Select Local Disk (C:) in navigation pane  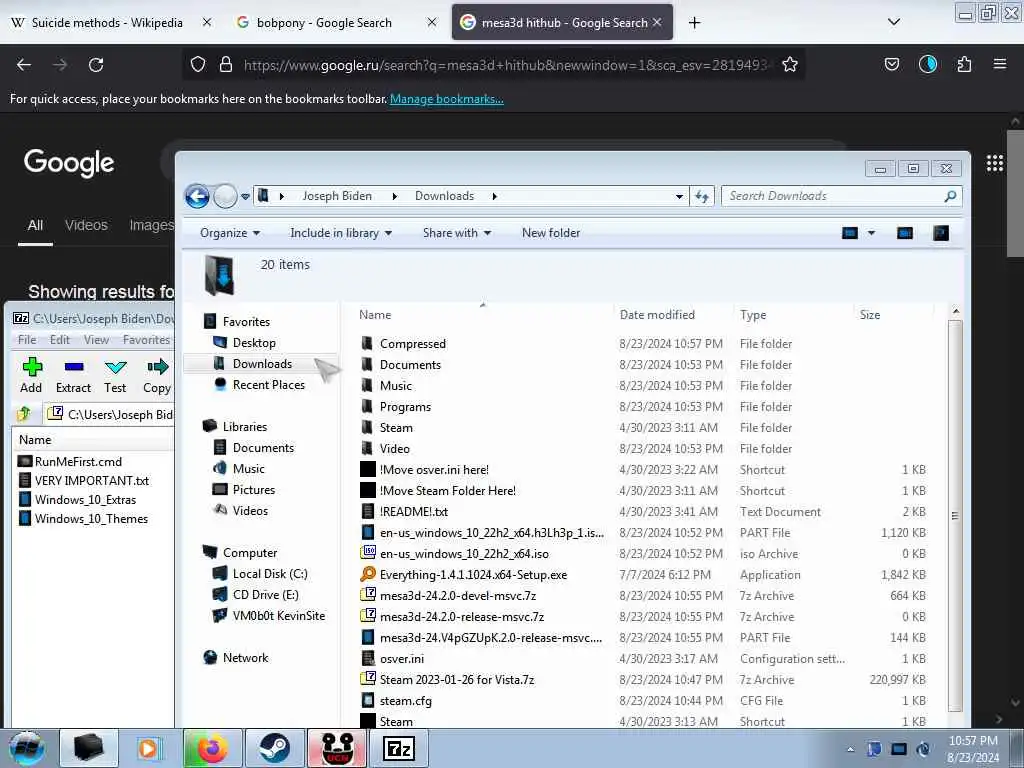tap(270, 574)
